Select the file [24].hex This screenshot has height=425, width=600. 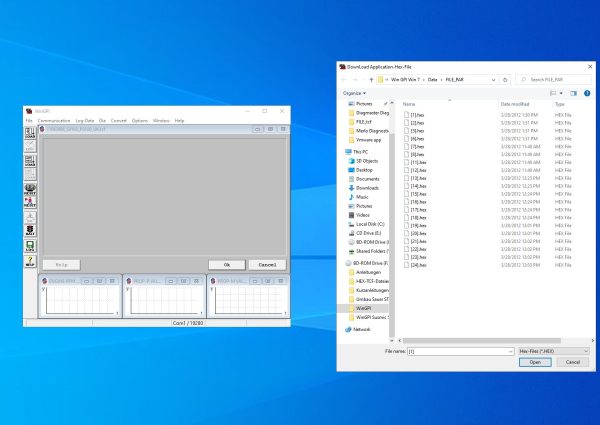click(x=415, y=265)
